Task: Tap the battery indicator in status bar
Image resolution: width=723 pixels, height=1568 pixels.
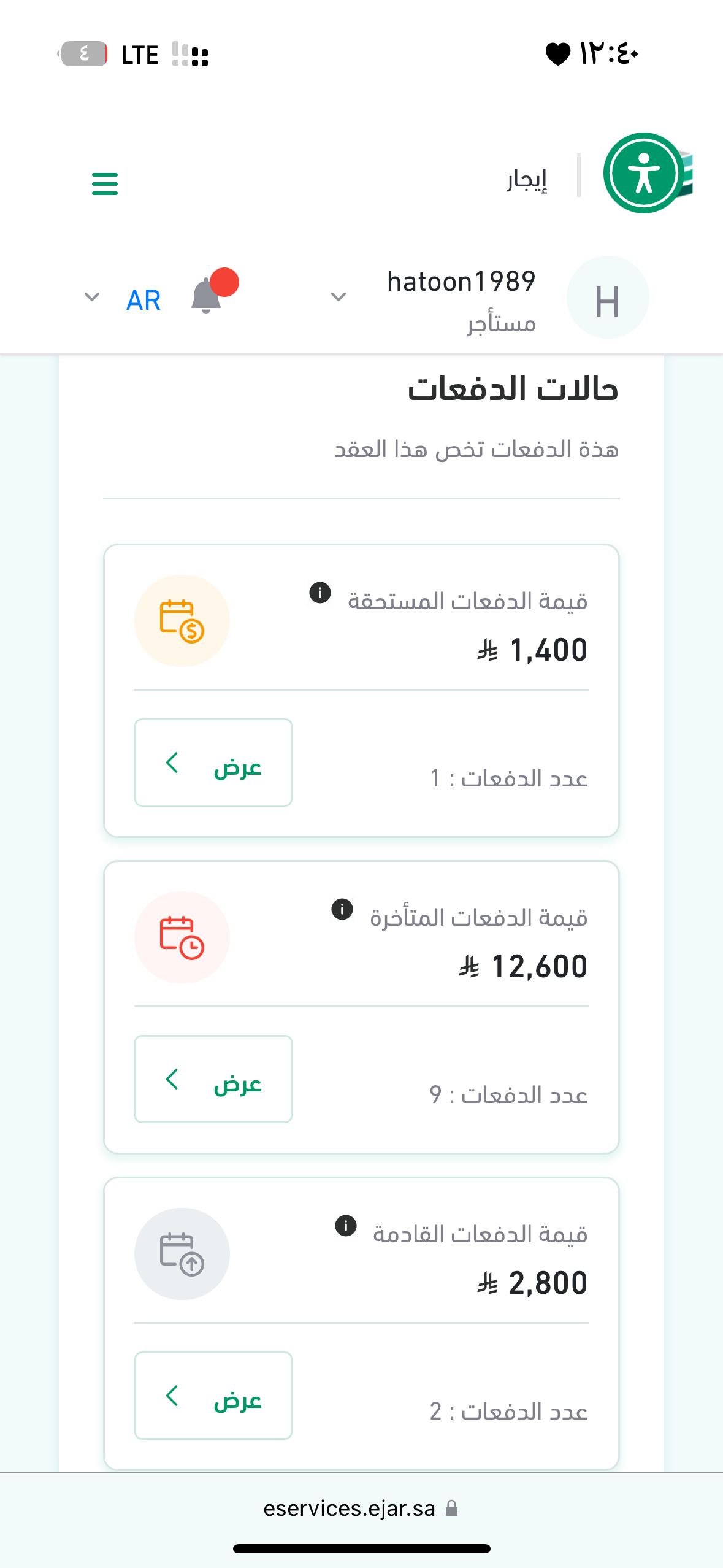Action: [x=84, y=54]
